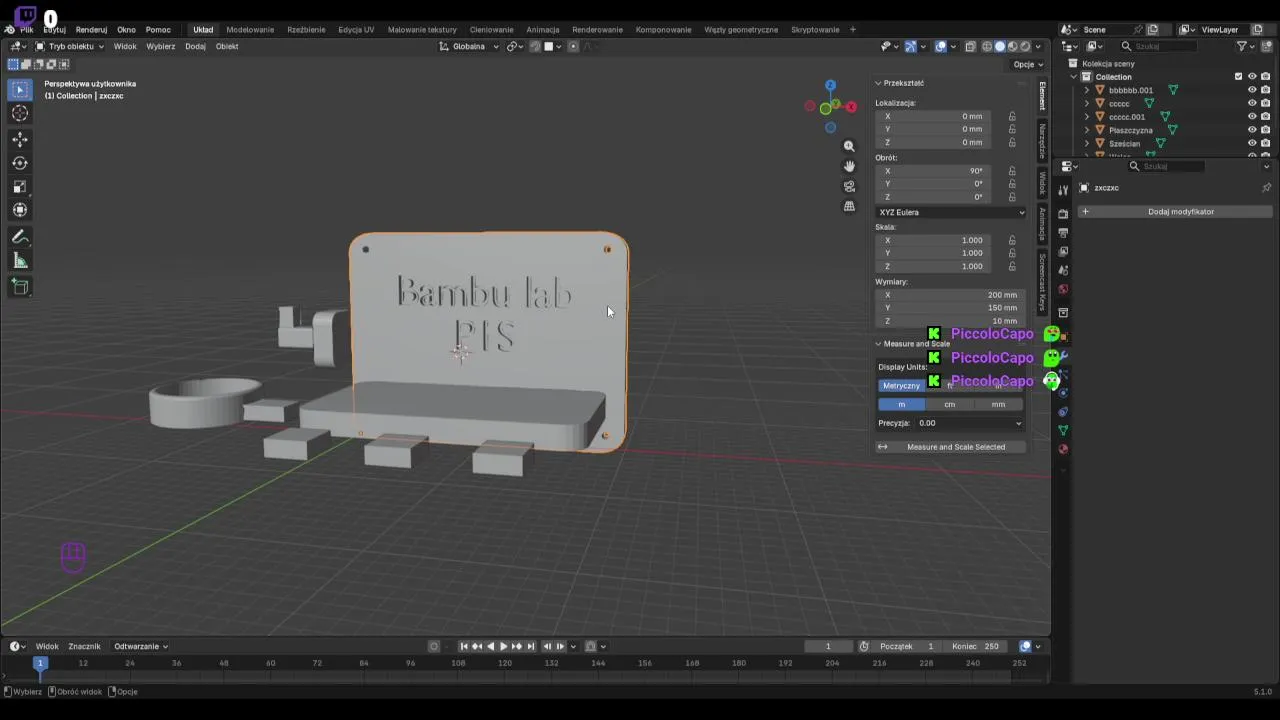Open the Collection properties box tab icon
The image size is (1280, 720).
pos(1063,313)
